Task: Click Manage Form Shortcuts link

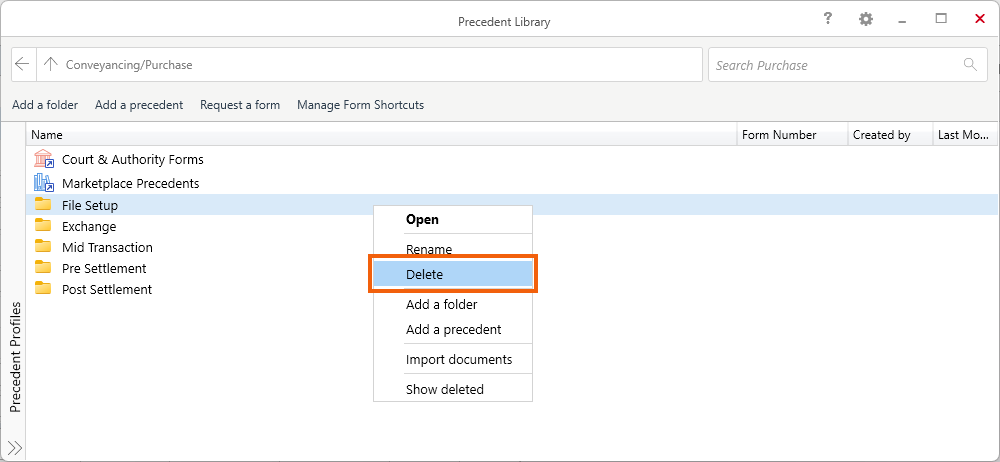Action: click(x=360, y=105)
